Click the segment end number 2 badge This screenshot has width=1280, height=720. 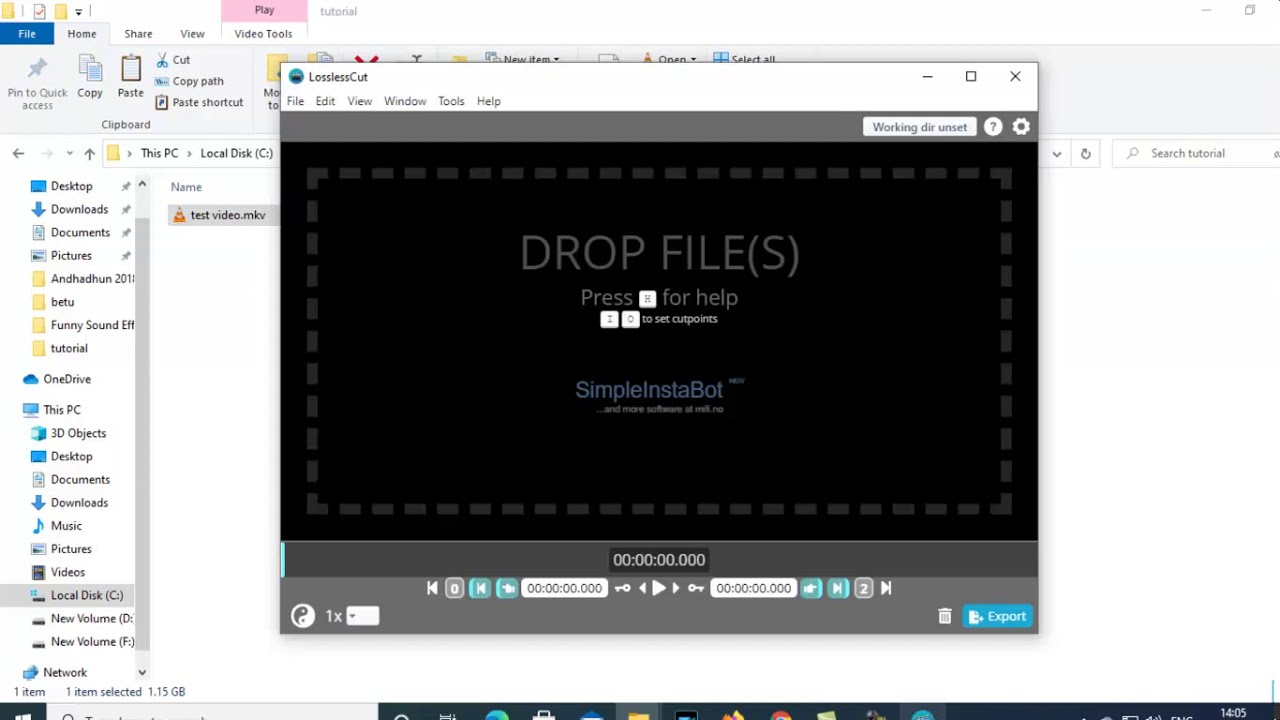pos(864,588)
